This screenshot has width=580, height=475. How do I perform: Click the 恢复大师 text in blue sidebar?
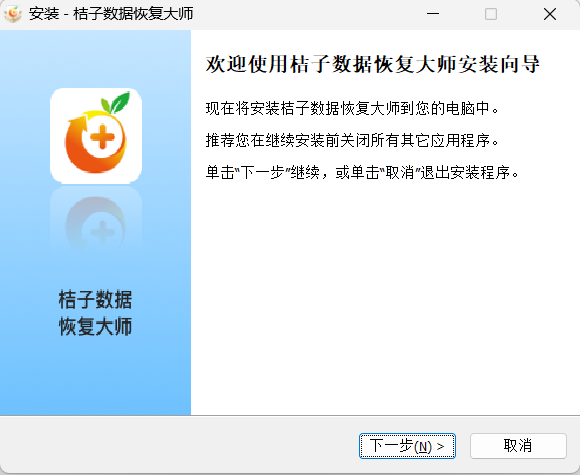(95, 327)
